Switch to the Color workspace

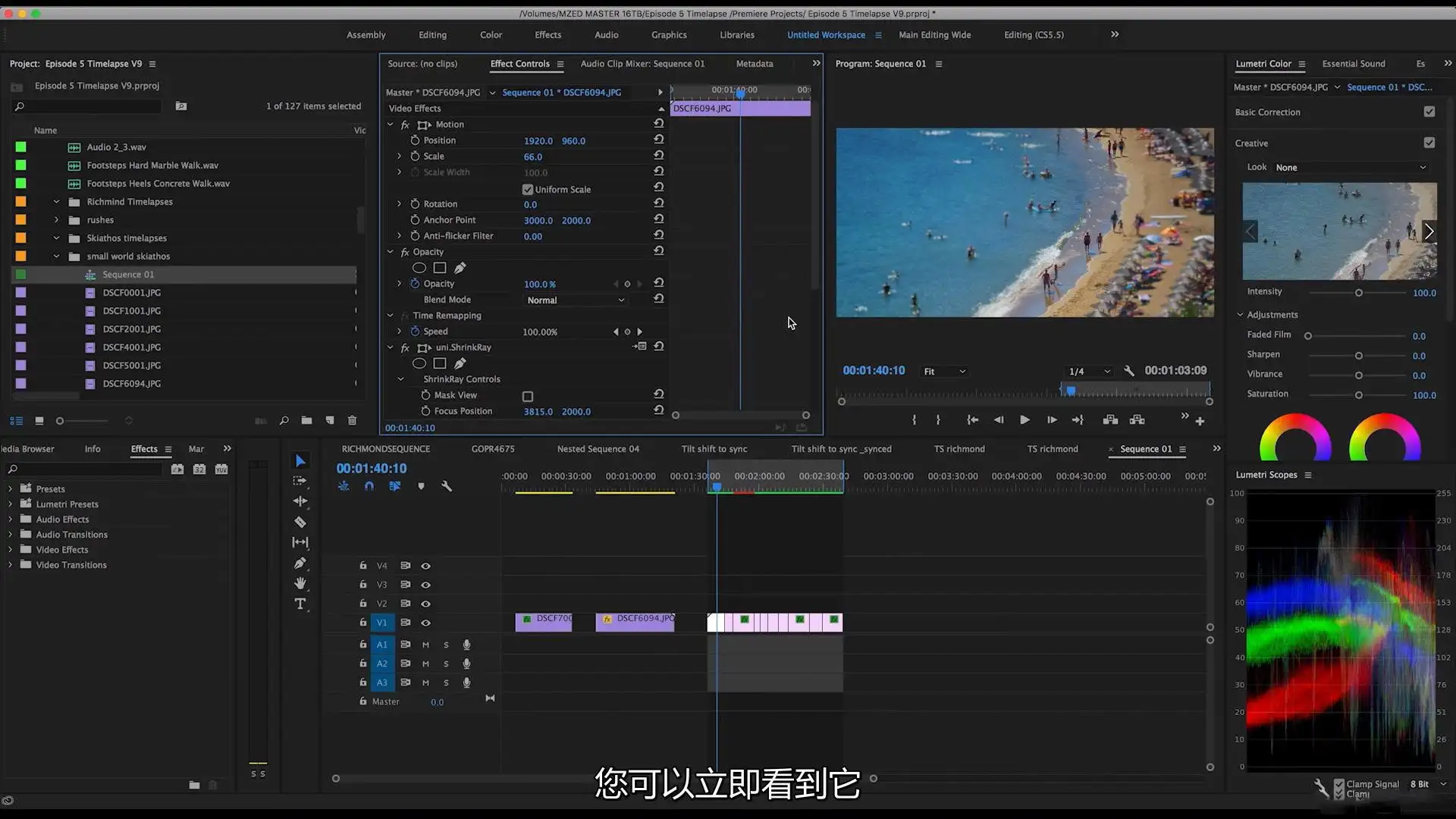point(491,35)
